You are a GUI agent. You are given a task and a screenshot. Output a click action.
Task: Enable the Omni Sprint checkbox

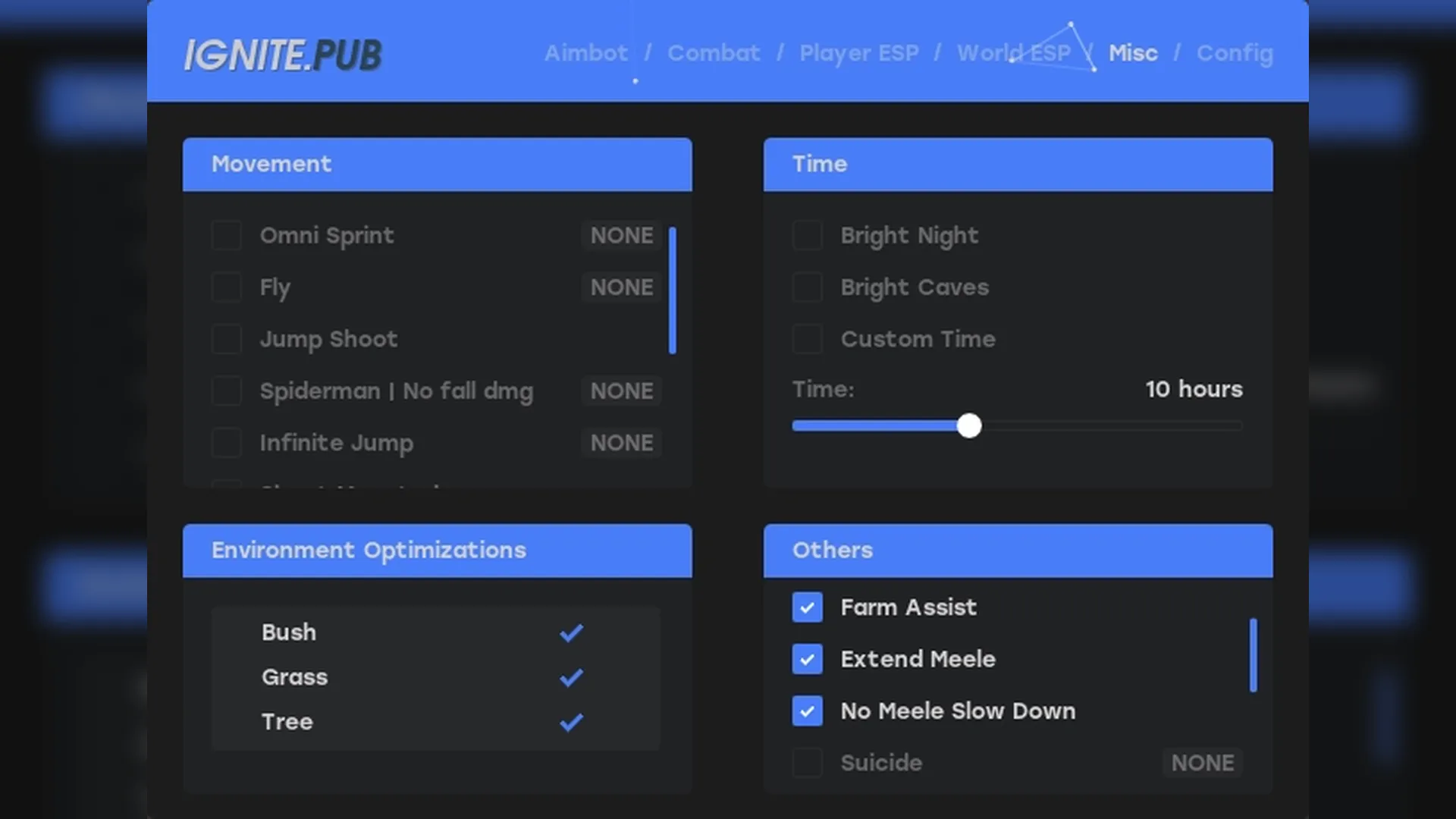[226, 236]
